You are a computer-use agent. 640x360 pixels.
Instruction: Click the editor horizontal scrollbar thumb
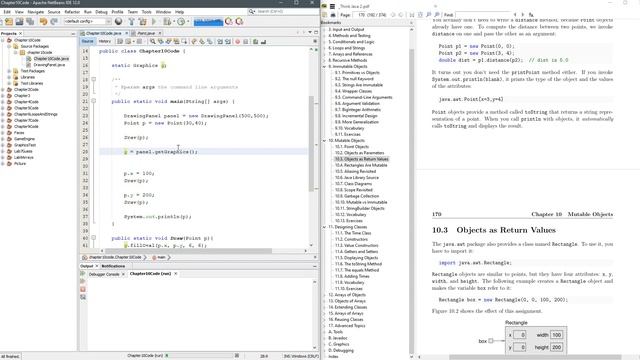188,251
